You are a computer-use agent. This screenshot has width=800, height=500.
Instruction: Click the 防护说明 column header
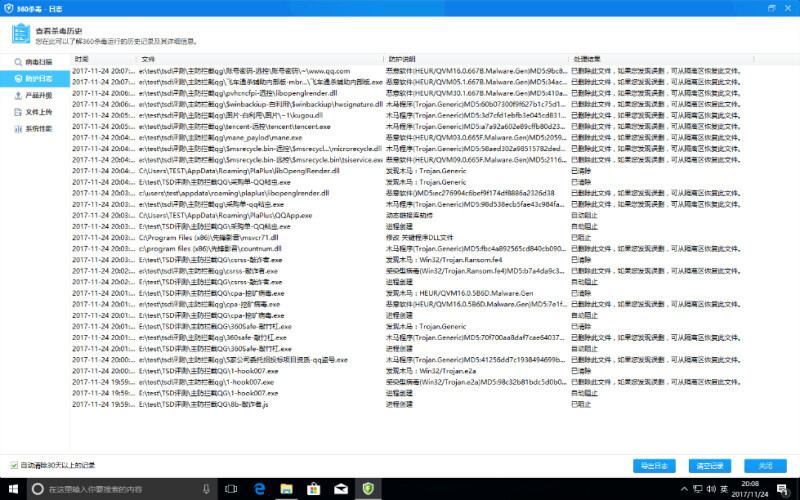coord(401,59)
